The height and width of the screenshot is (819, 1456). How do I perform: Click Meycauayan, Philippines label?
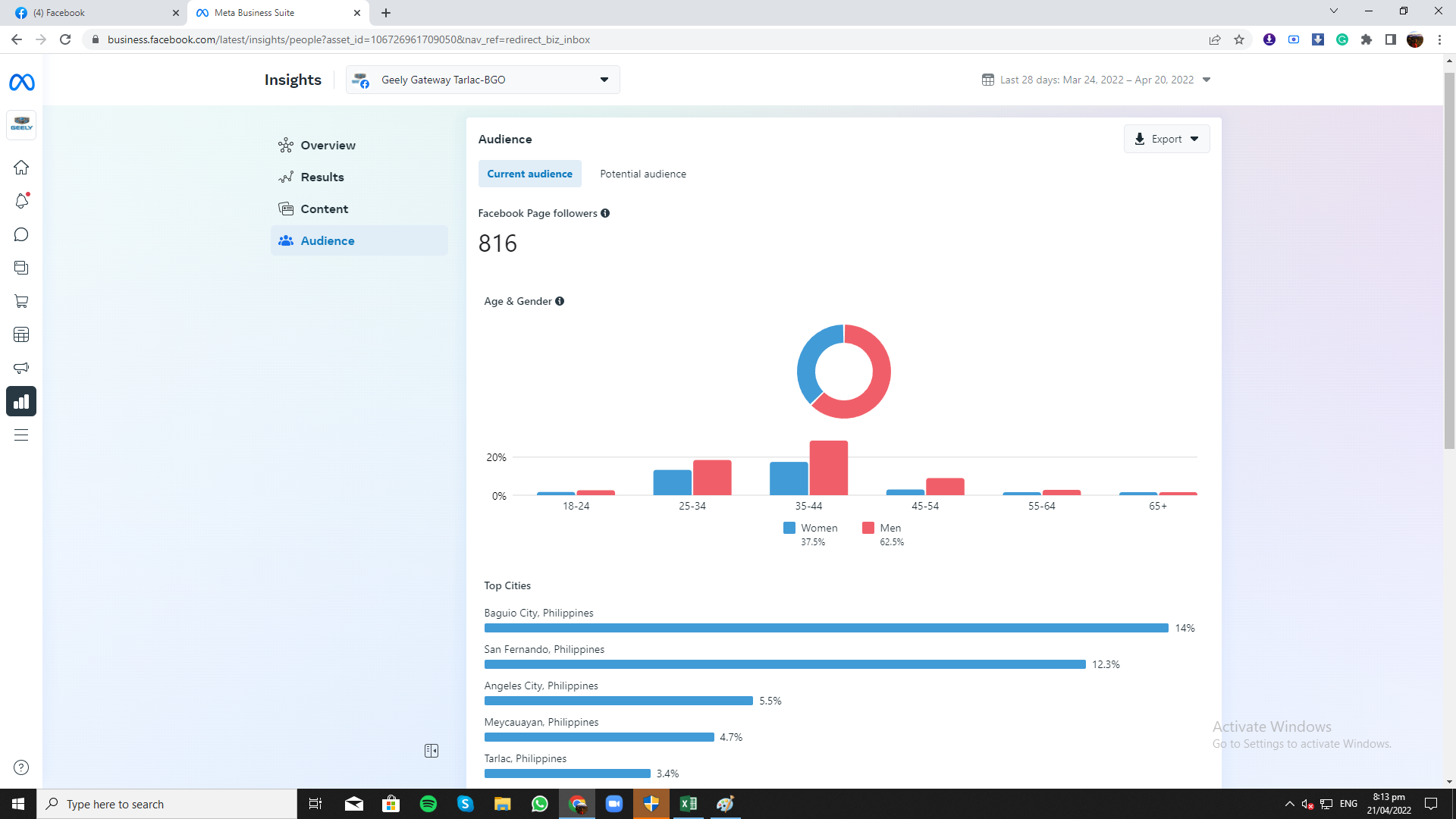[541, 722]
